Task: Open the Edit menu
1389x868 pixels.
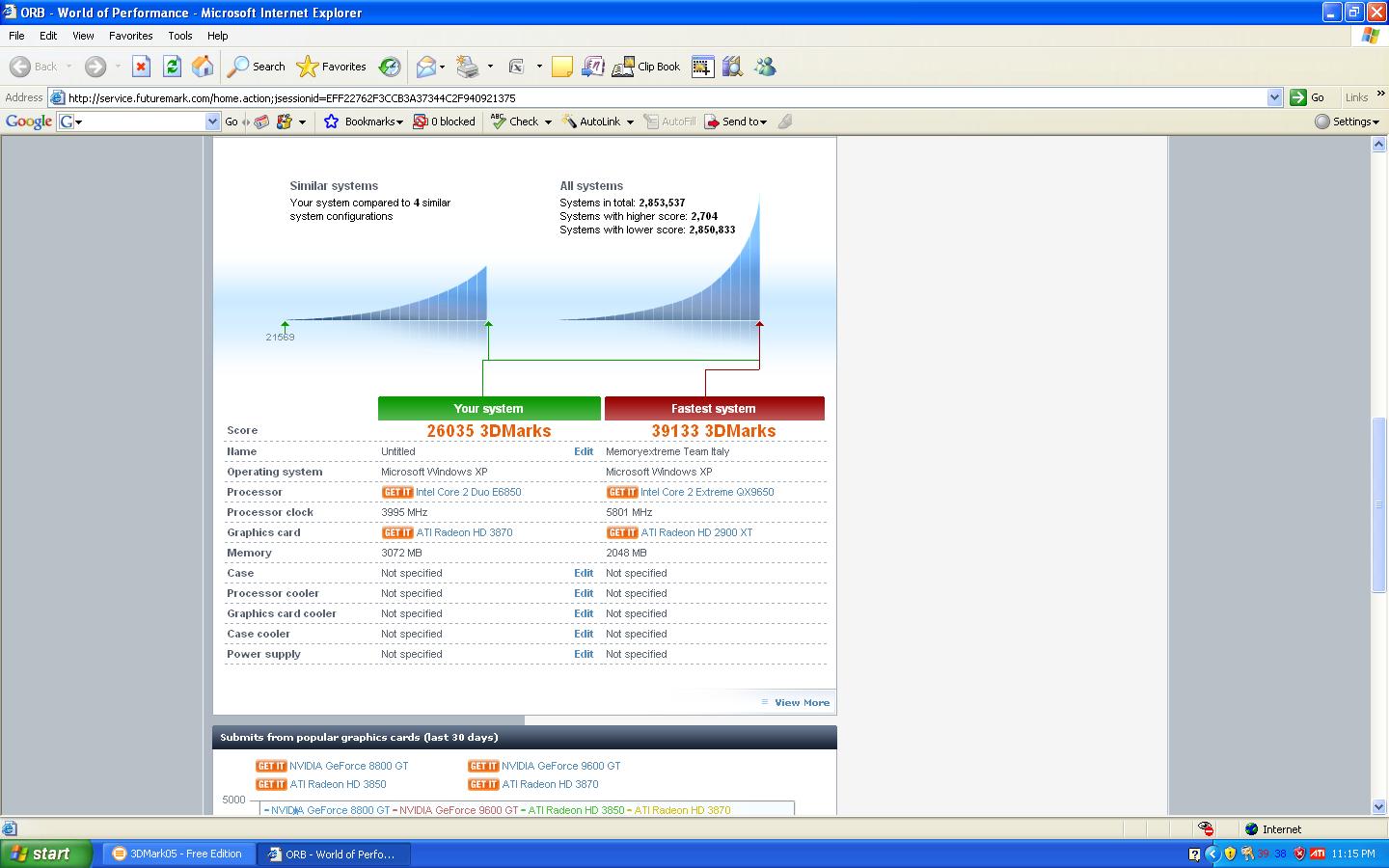Action: coord(48,36)
